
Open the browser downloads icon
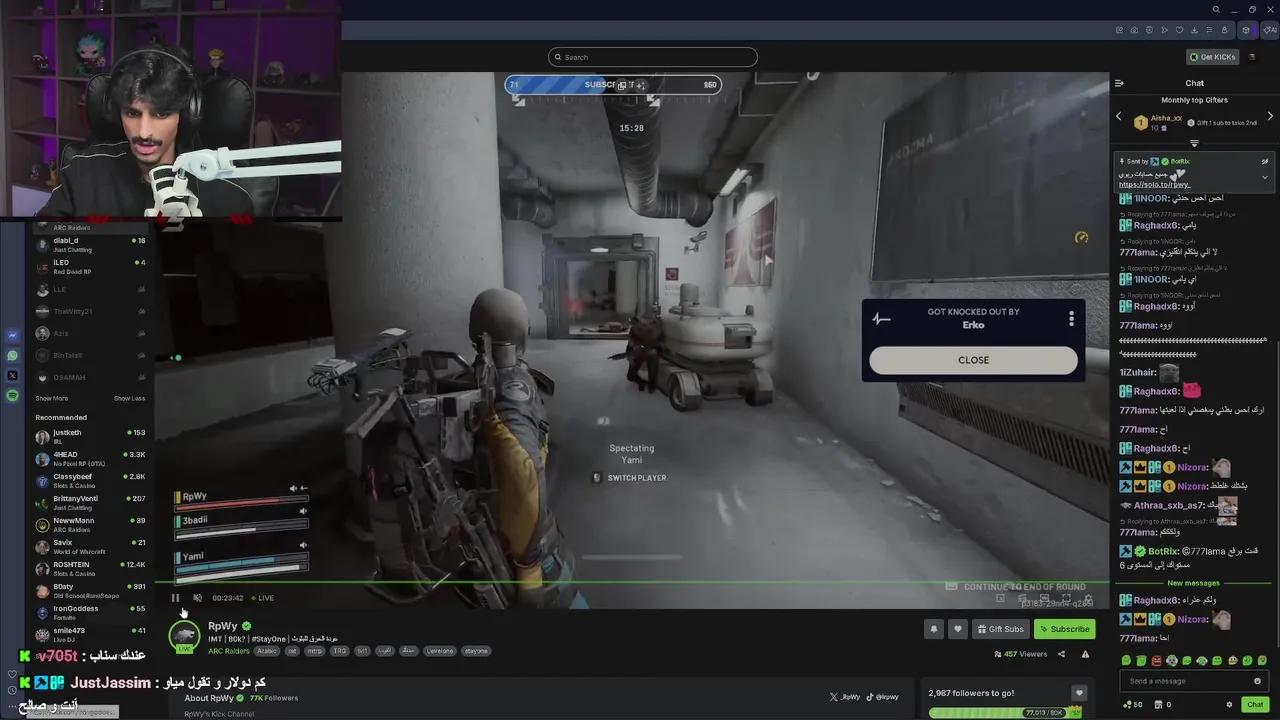pyautogui.click(x=1195, y=30)
